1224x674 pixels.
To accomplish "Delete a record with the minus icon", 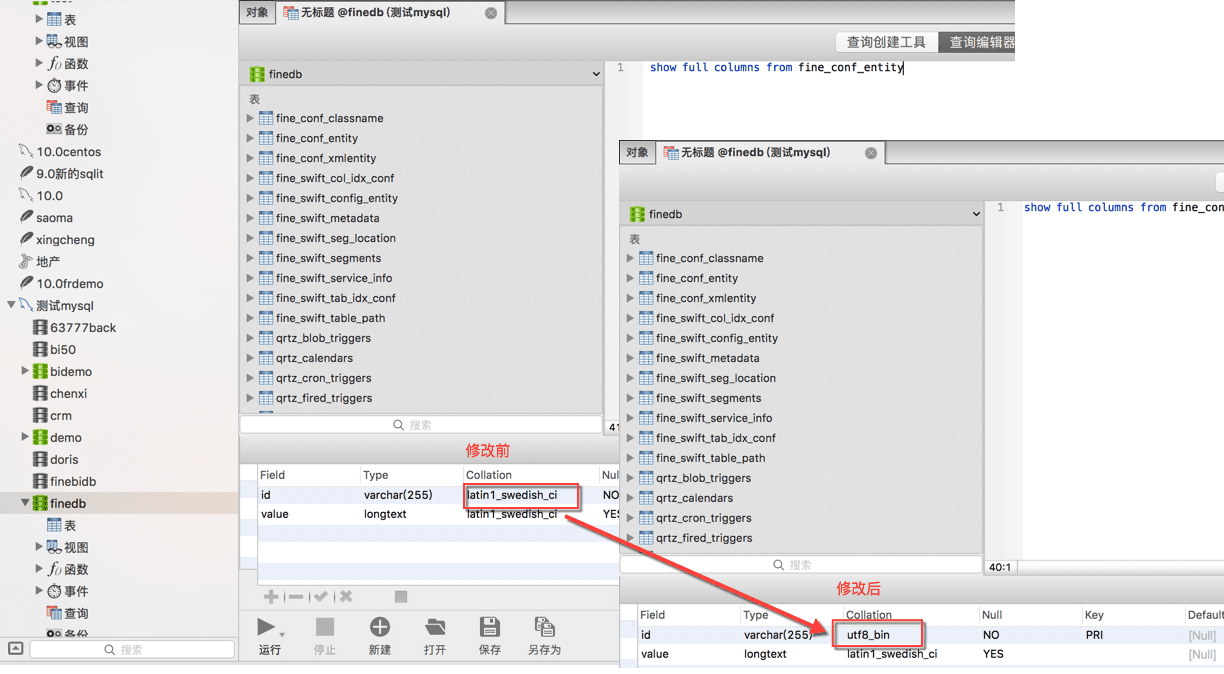I will coord(296,597).
